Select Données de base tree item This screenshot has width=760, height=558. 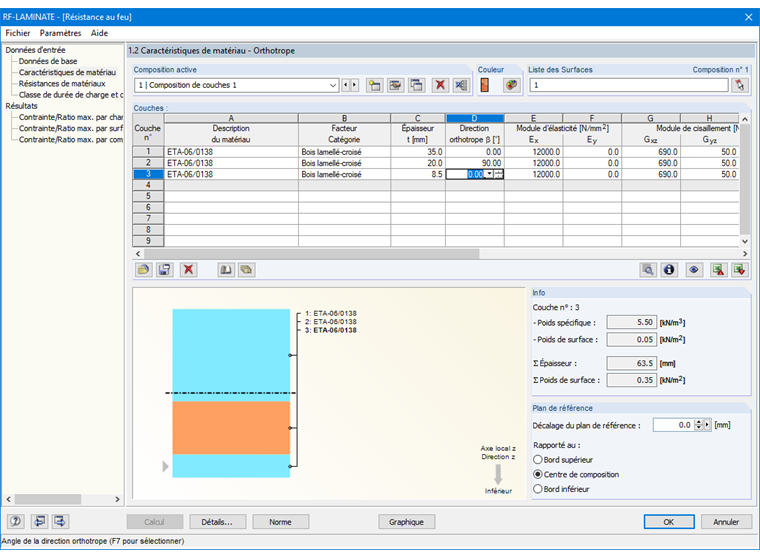point(48,61)
